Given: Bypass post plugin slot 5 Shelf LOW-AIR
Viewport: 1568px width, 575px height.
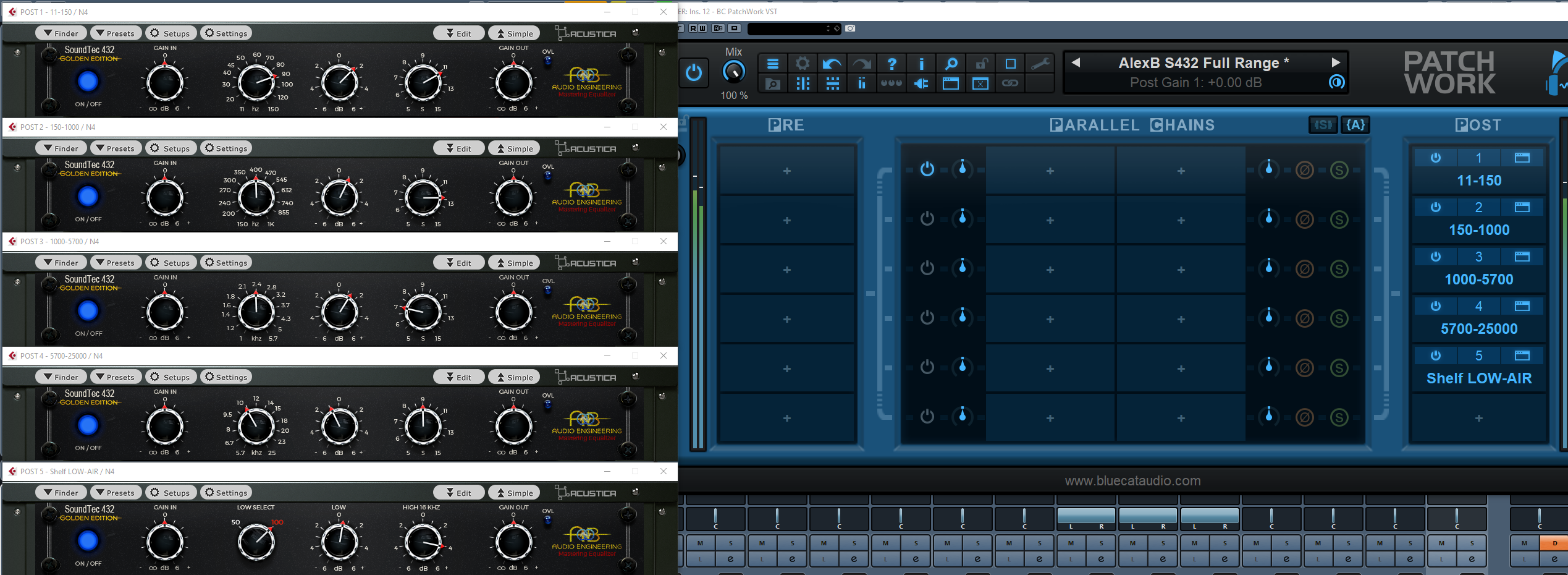Looking at the screenshot, I should [x=1436, y=356].
